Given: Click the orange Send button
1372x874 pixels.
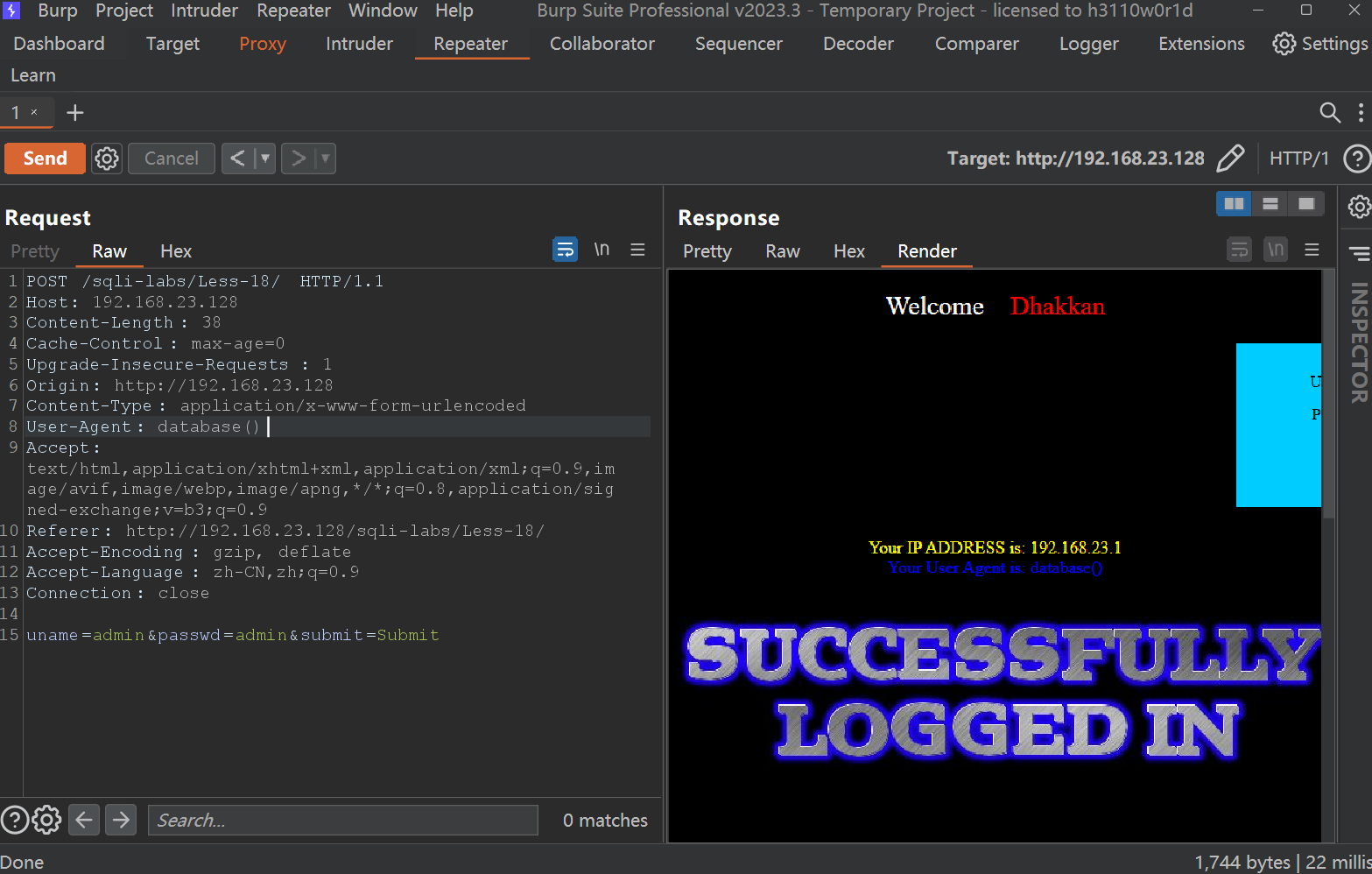Looking at the screenshot, I should [45, 159].
